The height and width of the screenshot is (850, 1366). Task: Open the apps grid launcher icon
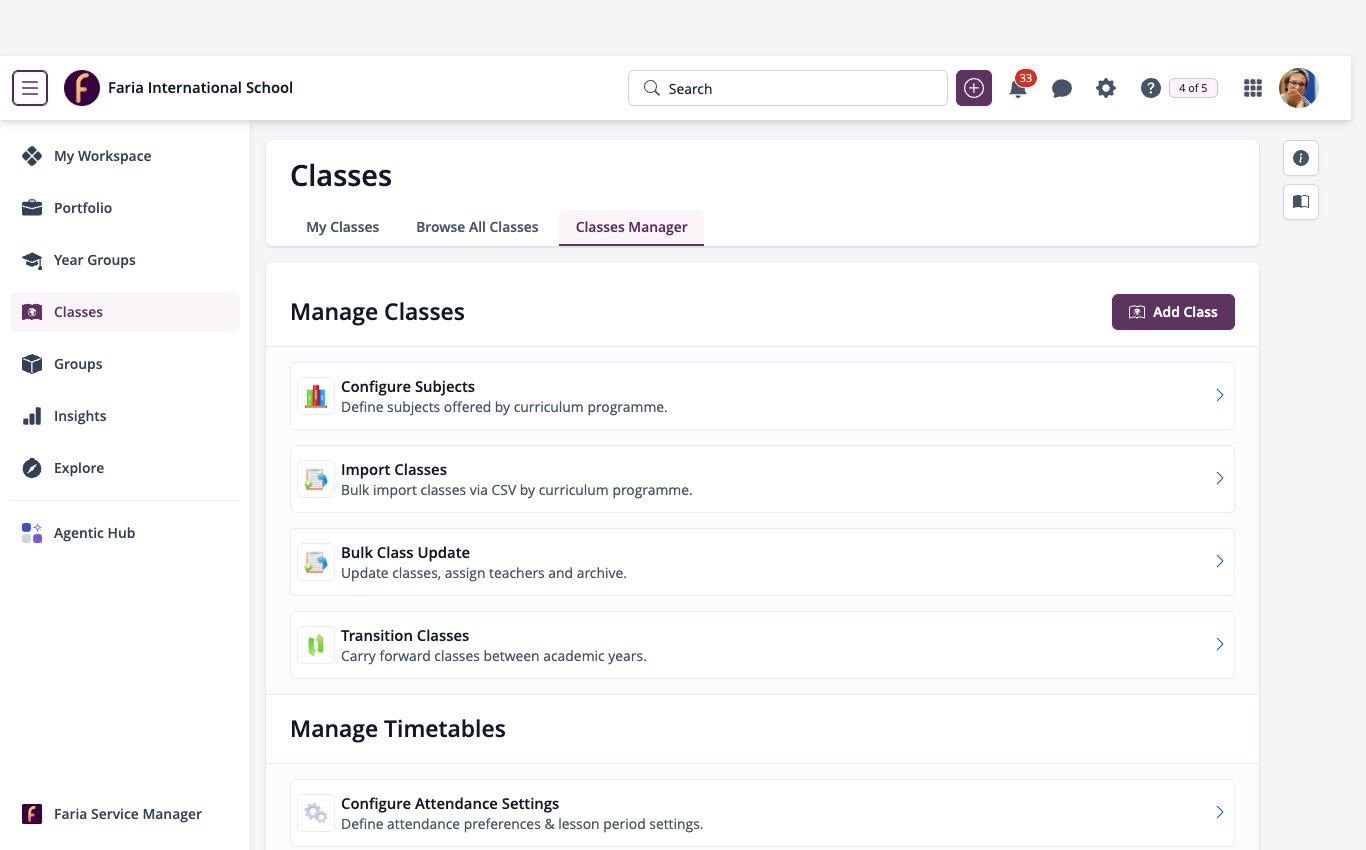[x=1252, y=88]
